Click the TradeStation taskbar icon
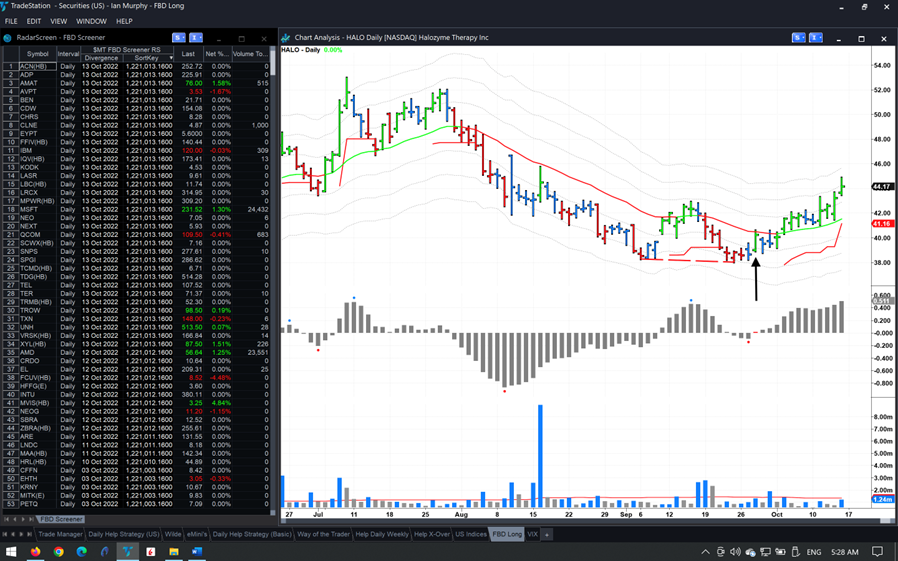The image size is (898, 561). pyautogui.click(x=127, y=552)
